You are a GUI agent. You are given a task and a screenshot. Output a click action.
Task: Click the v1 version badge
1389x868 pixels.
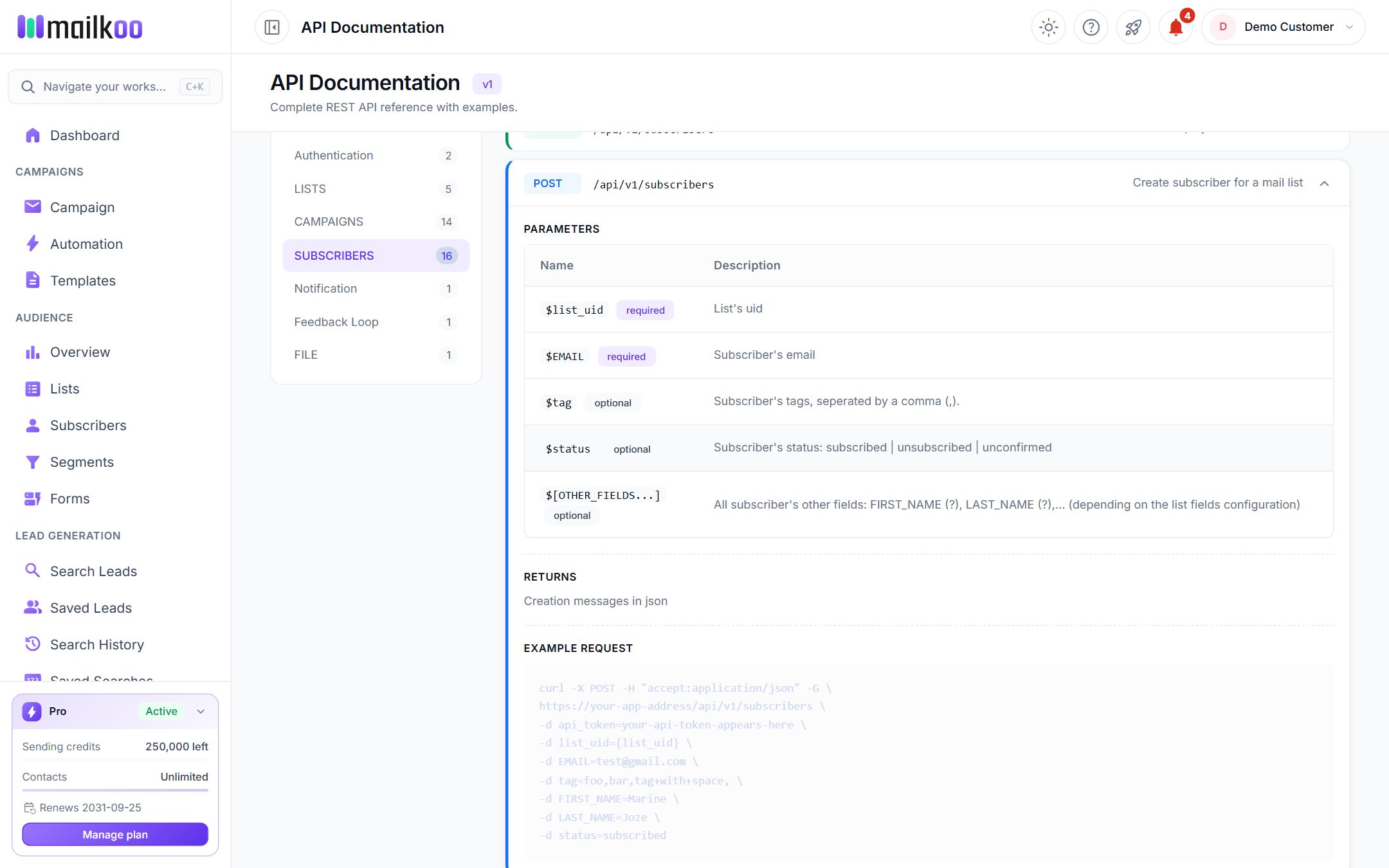click(x=487, y=84)
